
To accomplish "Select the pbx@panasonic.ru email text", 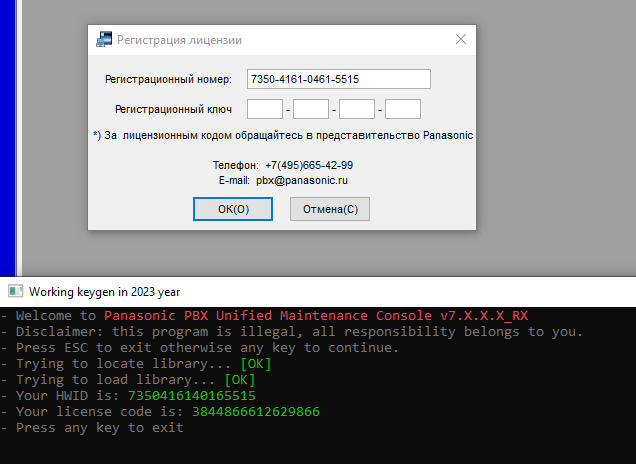I will [x=302, y=180].
